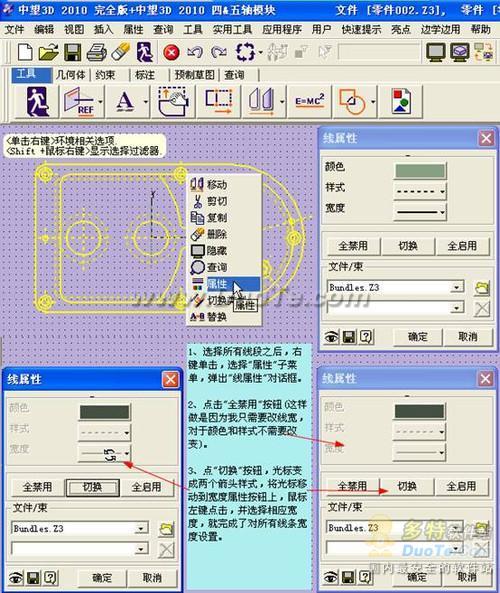Switch to the 约束 tab
The width and height of the screenshot is (500, 593).
[105, 75]
